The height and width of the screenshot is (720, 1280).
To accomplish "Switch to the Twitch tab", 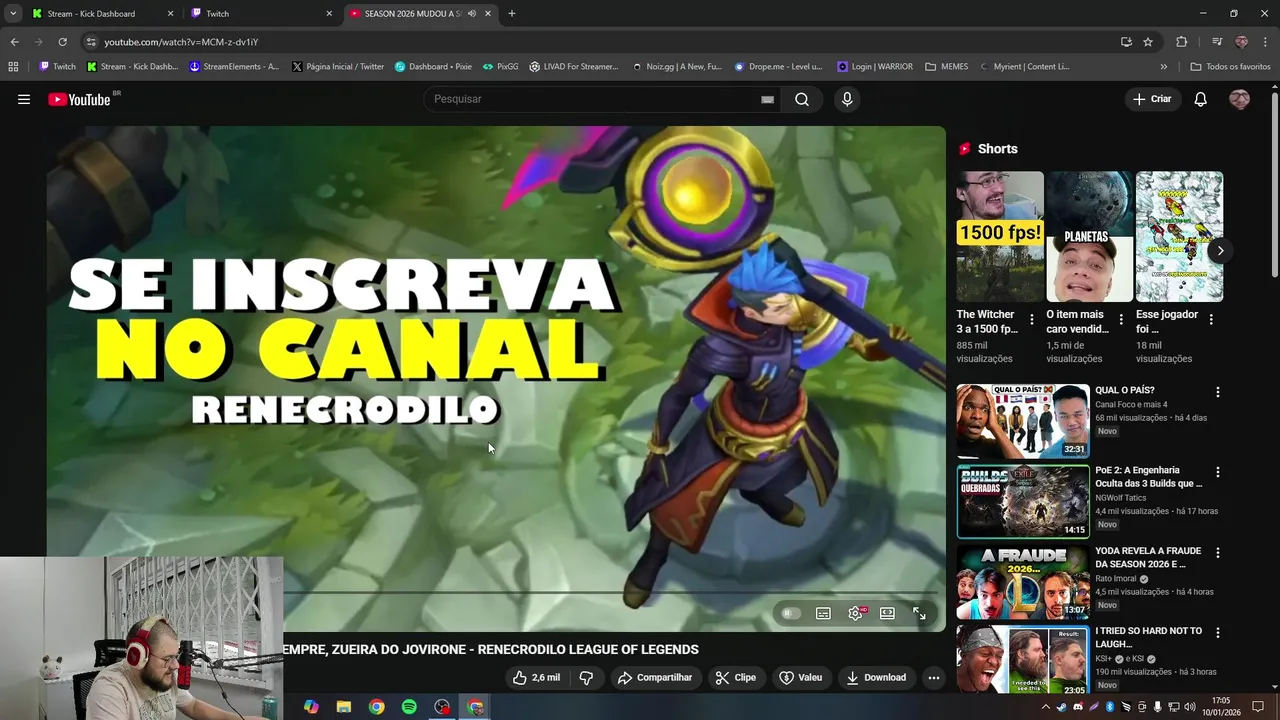I will point(262,14).
